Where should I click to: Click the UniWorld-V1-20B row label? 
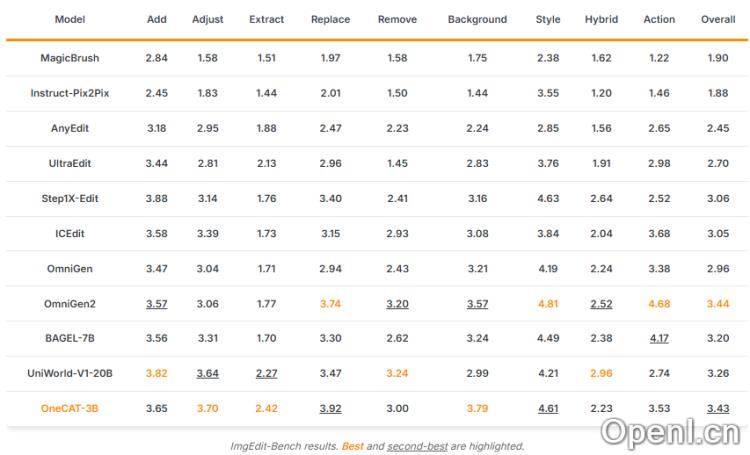(x=70, y=373)
